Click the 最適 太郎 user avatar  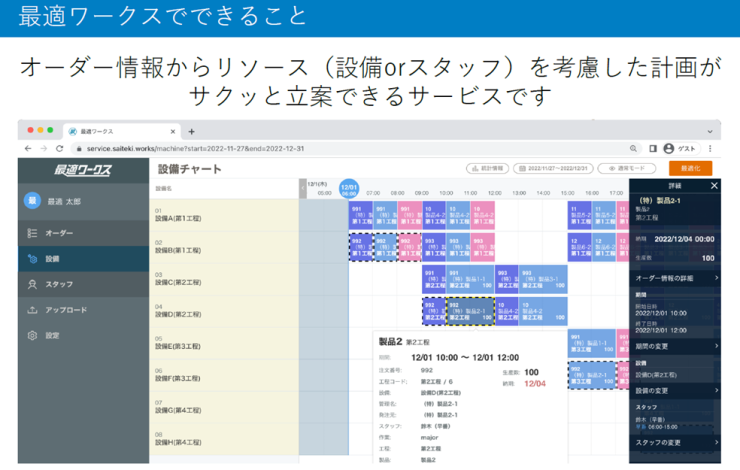tap(32, 201)
